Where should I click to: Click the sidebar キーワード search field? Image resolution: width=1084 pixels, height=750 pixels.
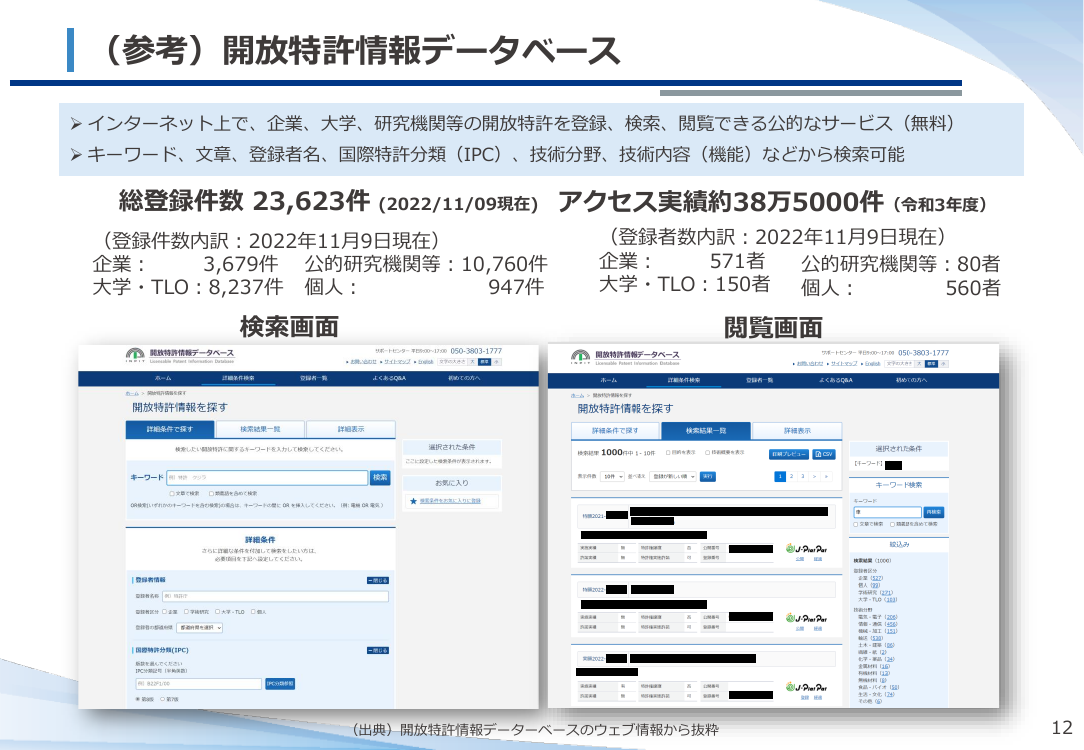tap(888, 512)
